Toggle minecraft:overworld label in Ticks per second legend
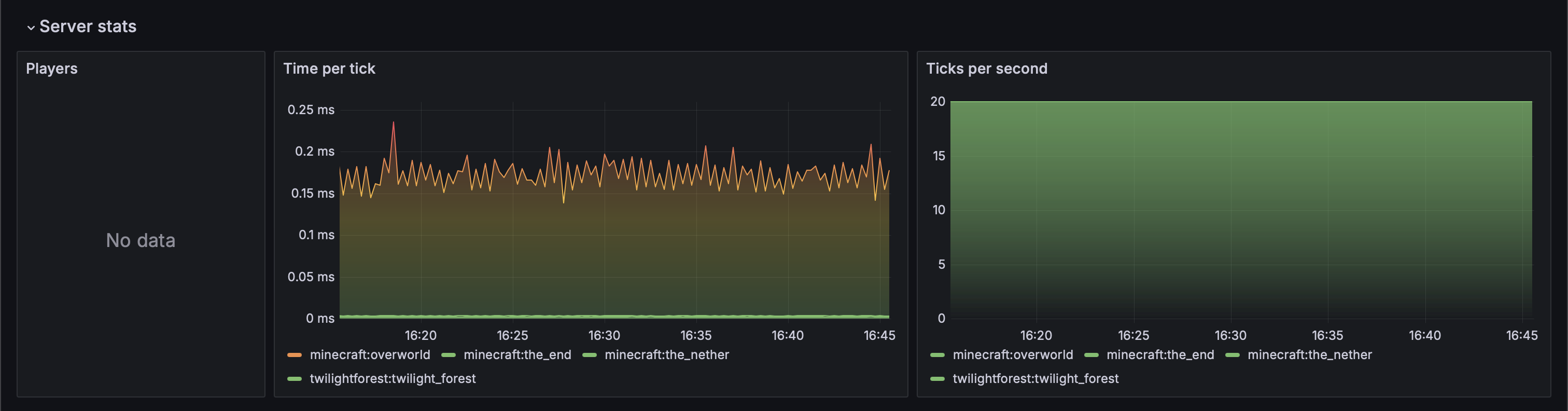 pos(1012,355)
